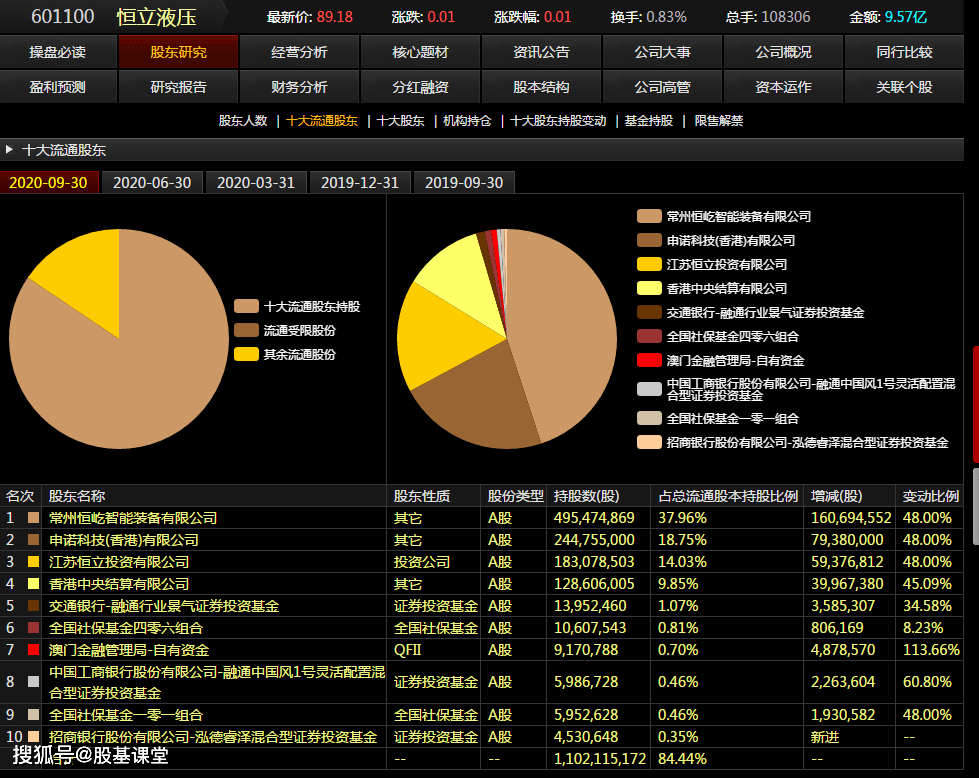Switch to the 2019-09-30 date tab
This screenshot has width=979, height=778.
(x=464, y=182)
